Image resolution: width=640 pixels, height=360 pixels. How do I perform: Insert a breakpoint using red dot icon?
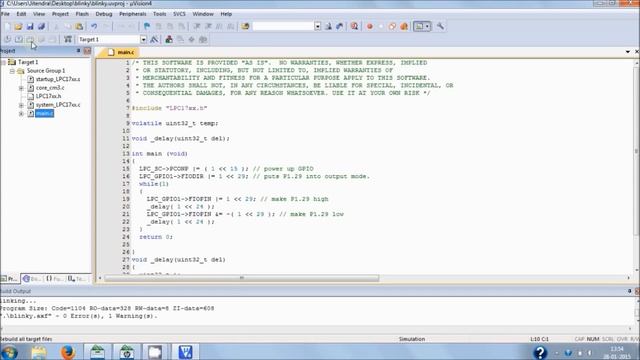click(369, 27)
